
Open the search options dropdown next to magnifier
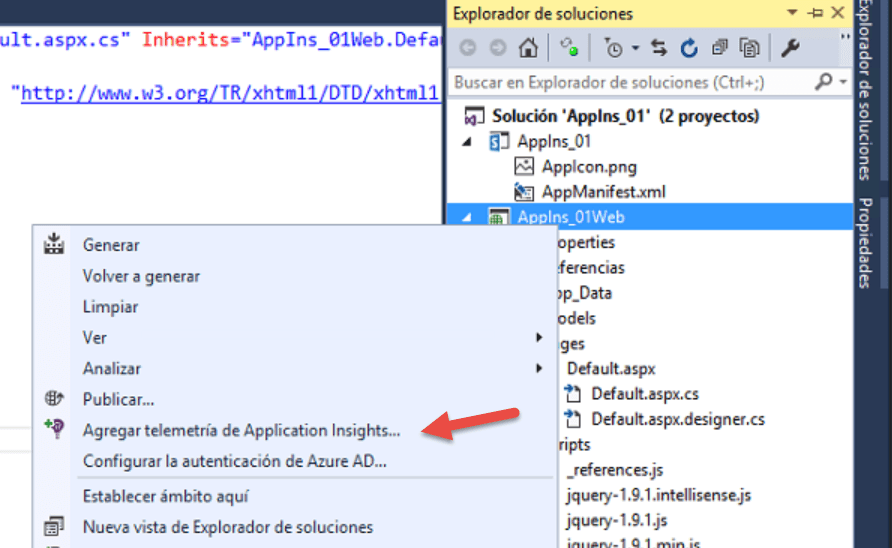click(843, 83)
